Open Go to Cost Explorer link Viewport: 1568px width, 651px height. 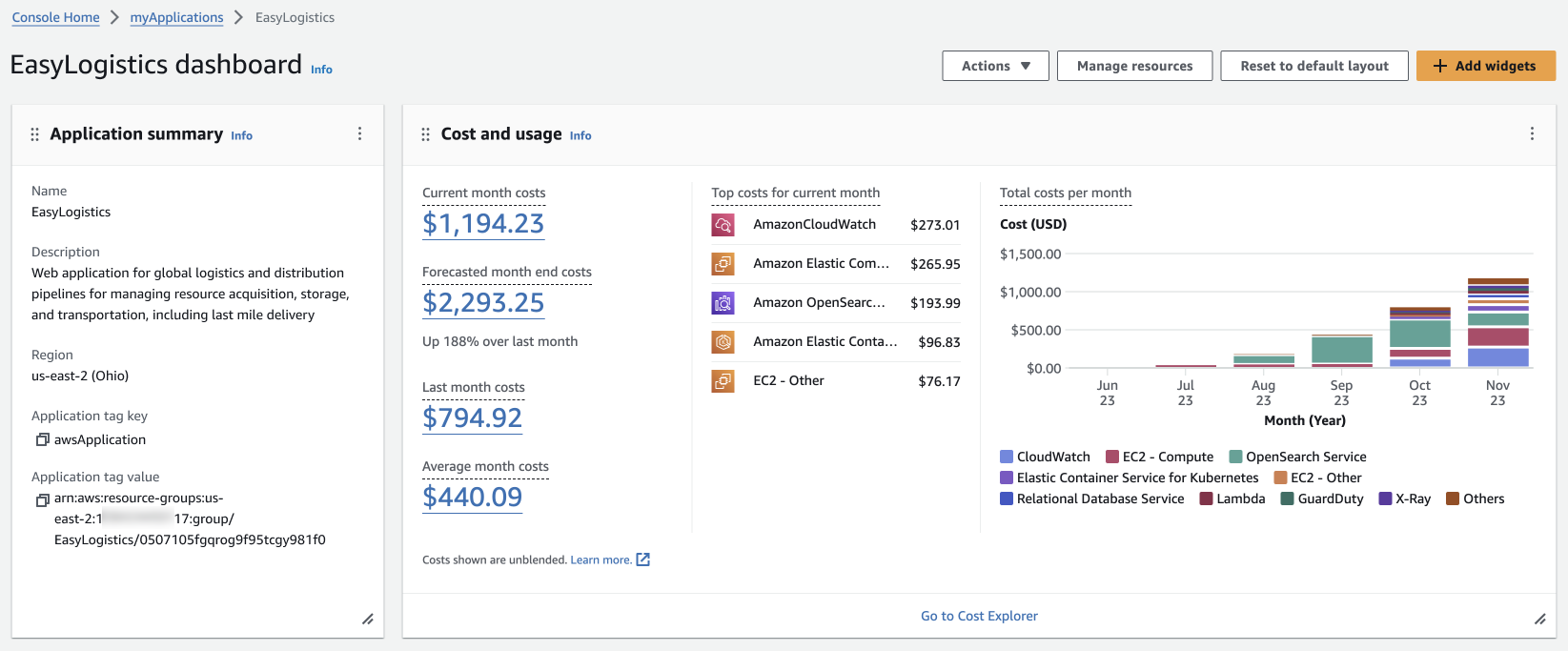coord(979,617)
